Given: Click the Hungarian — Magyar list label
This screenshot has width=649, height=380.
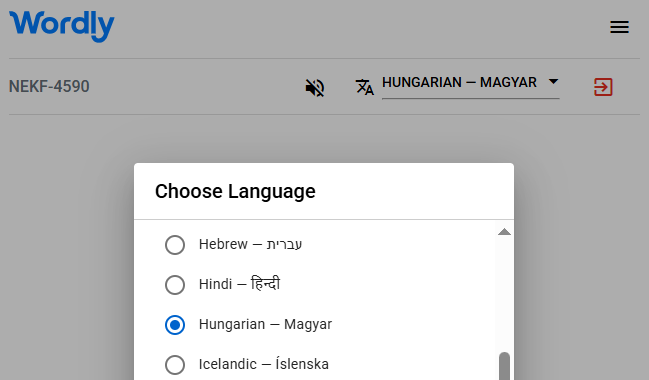Looking at the screenshot, I should click(265, 324).
